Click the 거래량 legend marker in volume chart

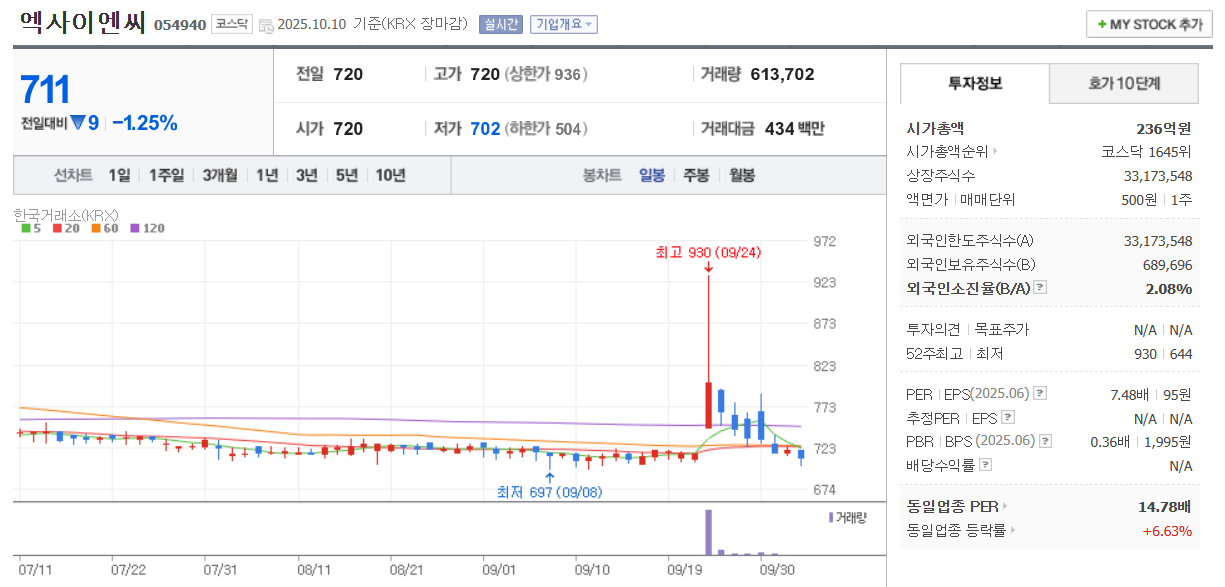point(830,517)
